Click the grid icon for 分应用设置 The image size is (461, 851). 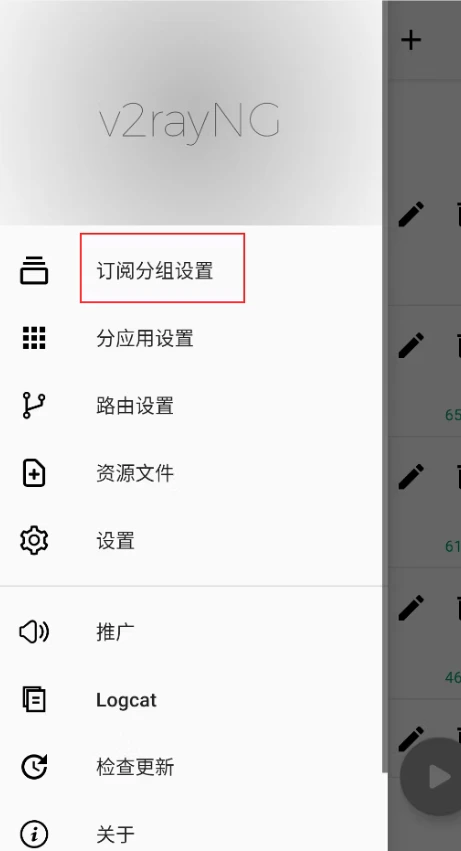(34, 338)
